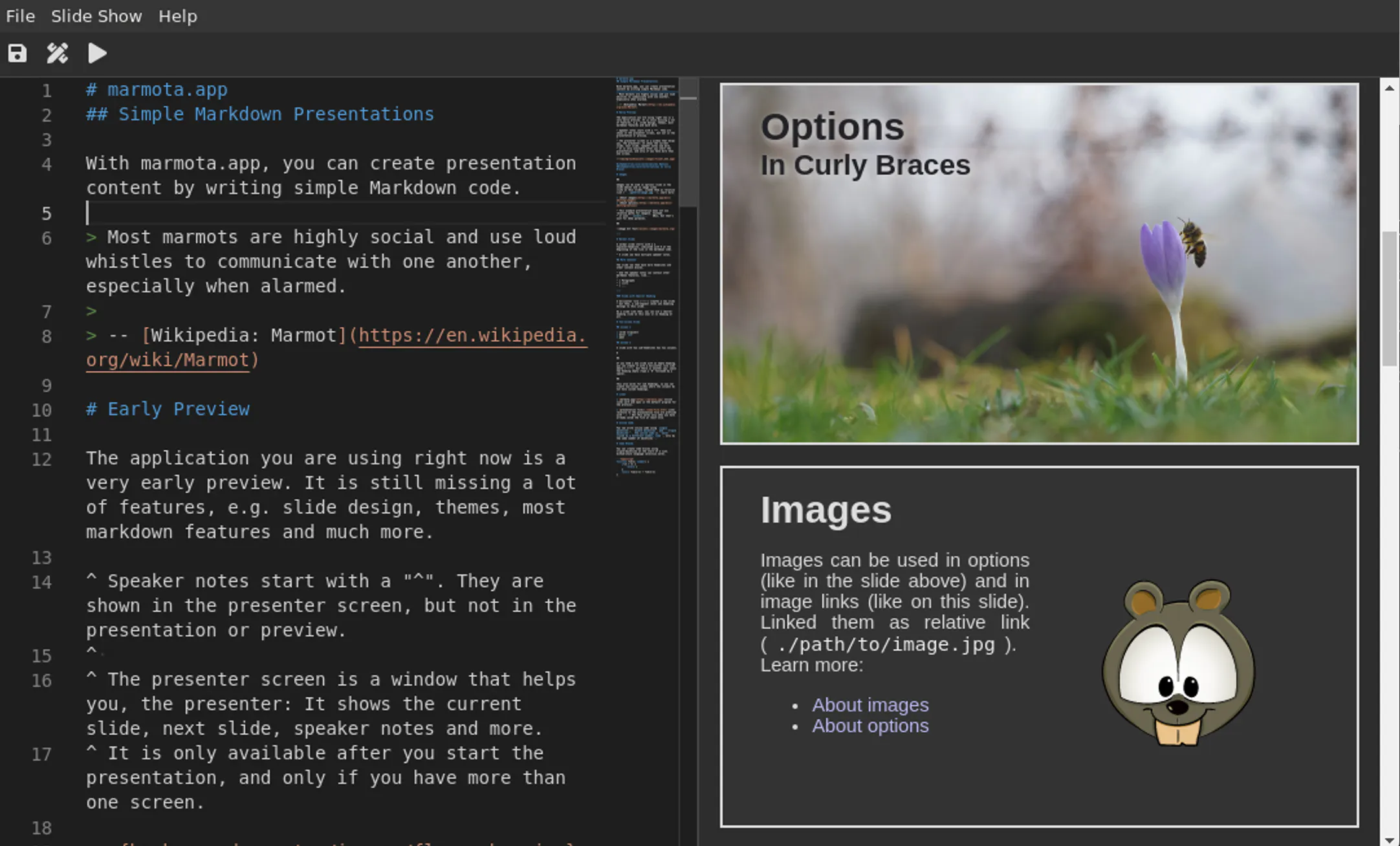
Task: Click the quote line 'Most marmots are highly social'
Action: (331, 237)
